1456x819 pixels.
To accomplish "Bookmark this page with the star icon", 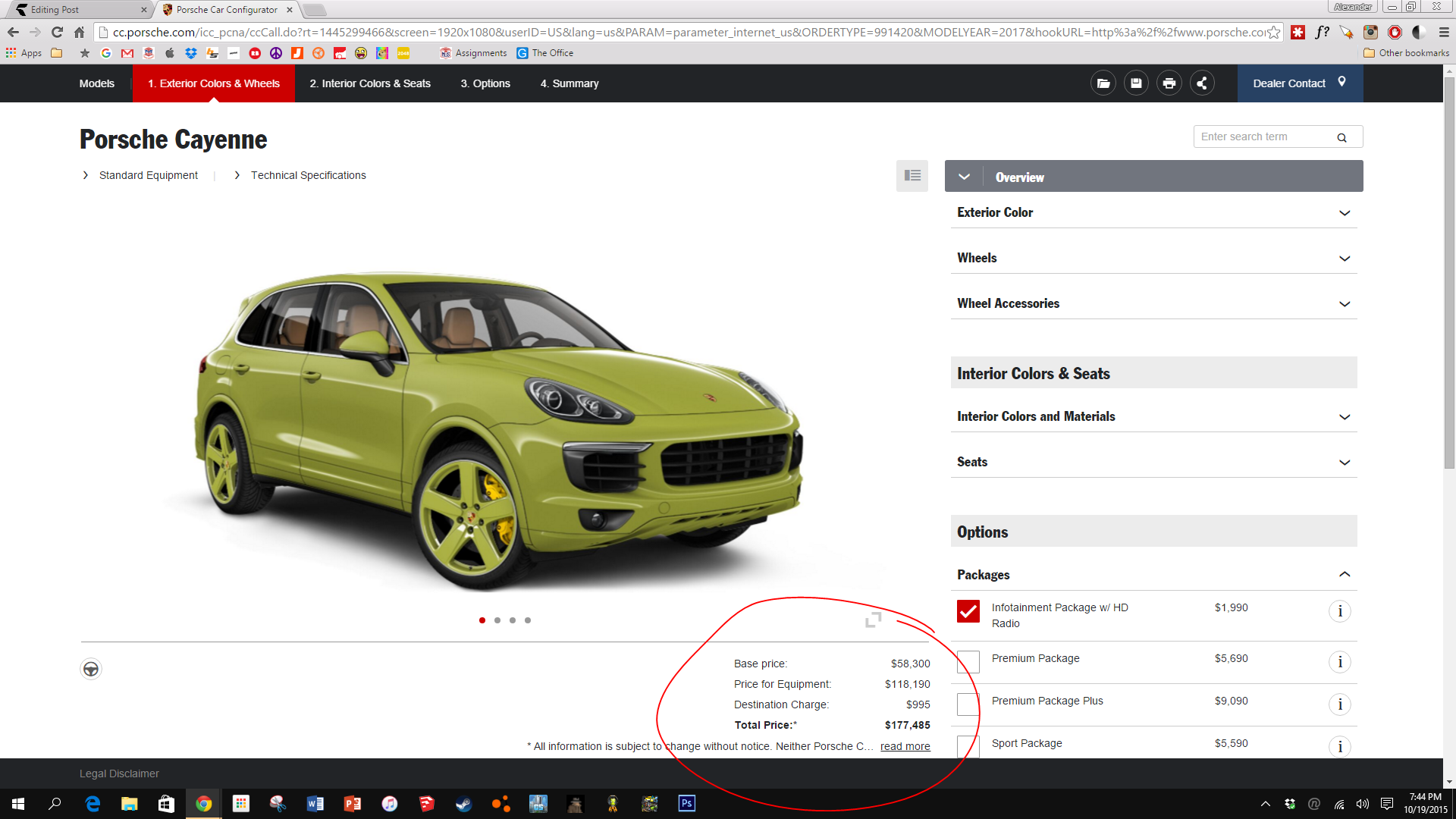I will click(x=1274, y=32).
